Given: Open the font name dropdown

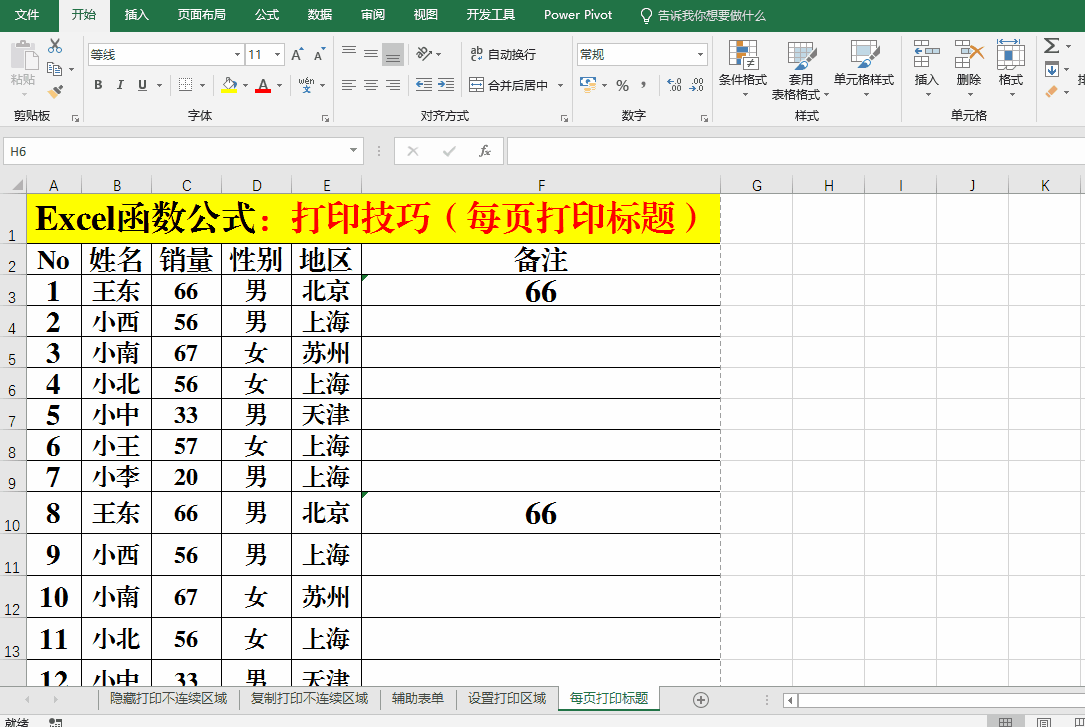Looking at the screenshot, I should pyautogui.click(x=237, y=55).
